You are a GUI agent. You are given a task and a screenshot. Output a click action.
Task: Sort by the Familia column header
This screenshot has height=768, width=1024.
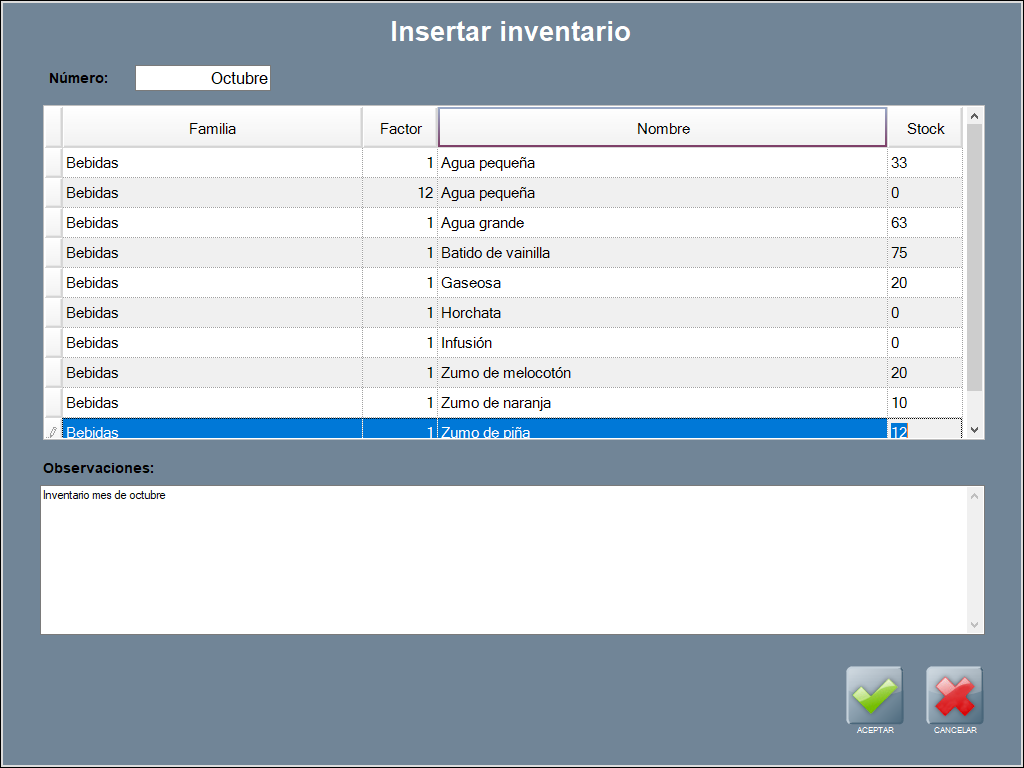pyautogui.click(x=212, y=128)
